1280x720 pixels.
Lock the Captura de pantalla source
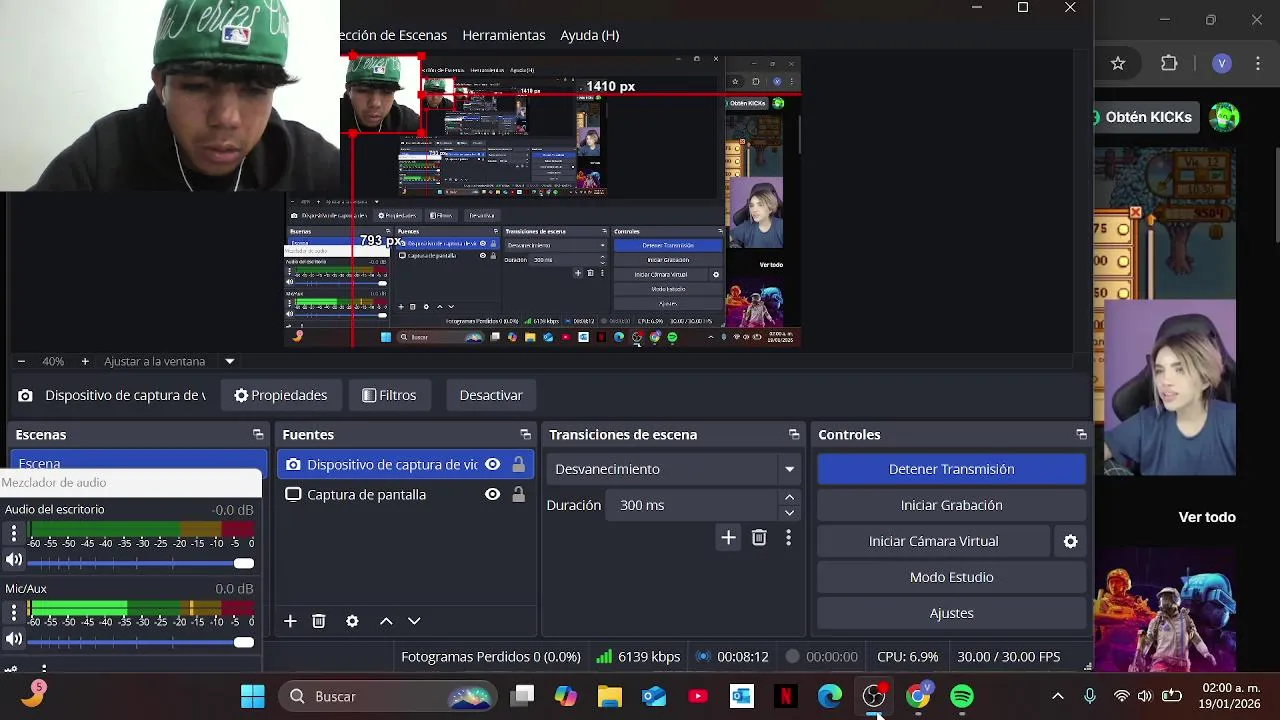[x=518, y=495]
